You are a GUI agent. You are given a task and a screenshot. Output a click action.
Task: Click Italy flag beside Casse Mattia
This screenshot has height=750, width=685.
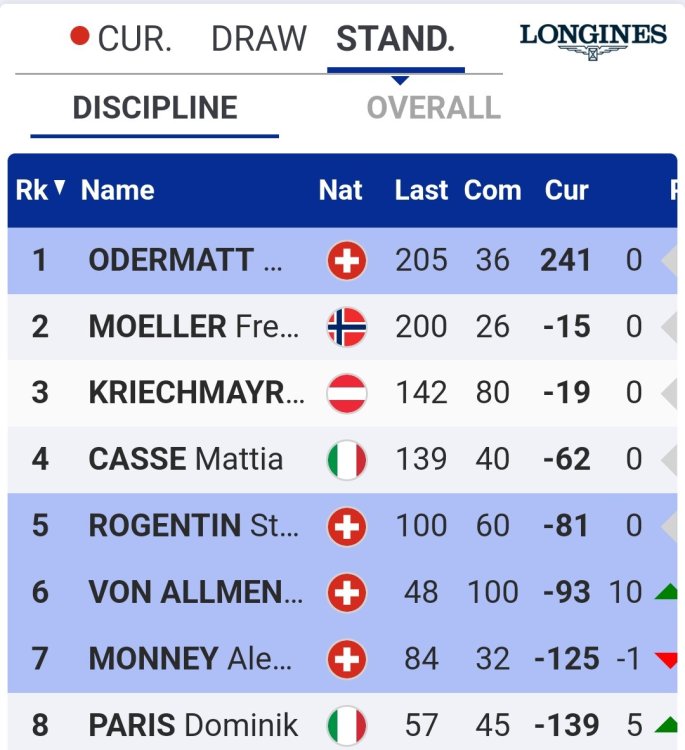(x=347, y=460)
